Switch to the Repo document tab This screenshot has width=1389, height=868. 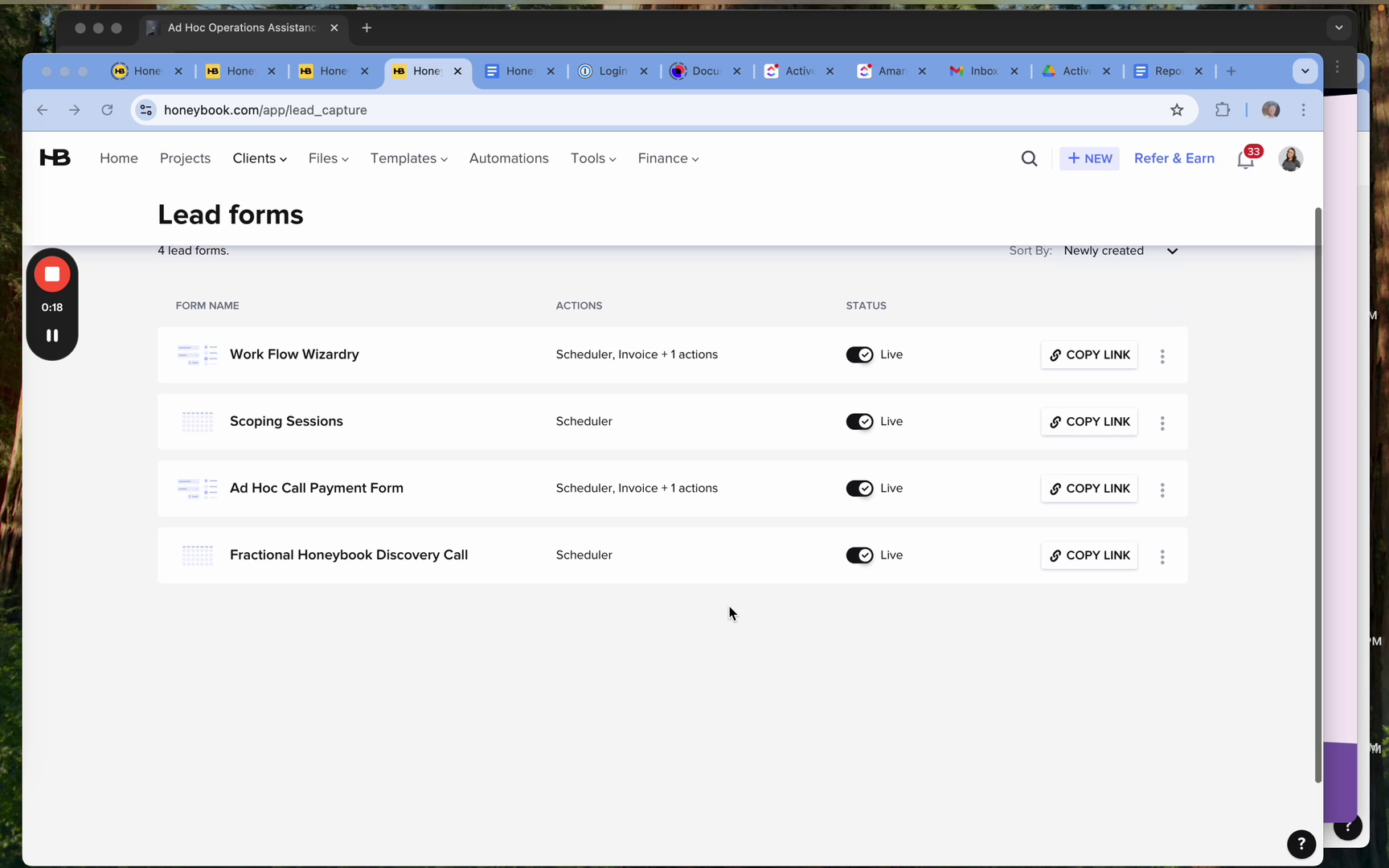pyautogui.click(x=1168, y=72)
